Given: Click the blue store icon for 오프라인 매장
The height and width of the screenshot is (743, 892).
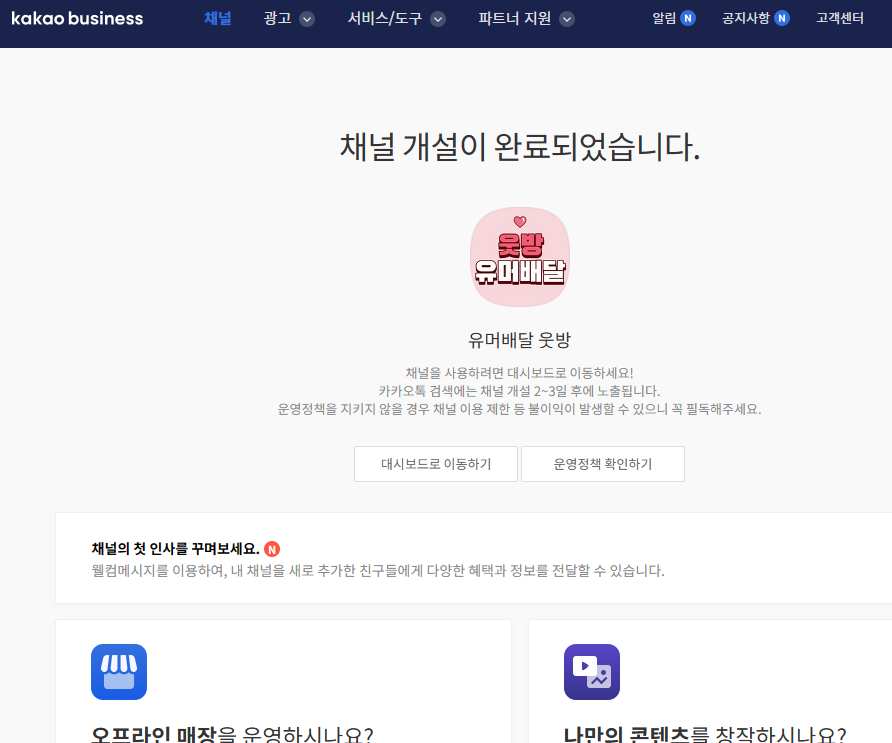Looking at the screenshot, I should click(x=119, y=672).
